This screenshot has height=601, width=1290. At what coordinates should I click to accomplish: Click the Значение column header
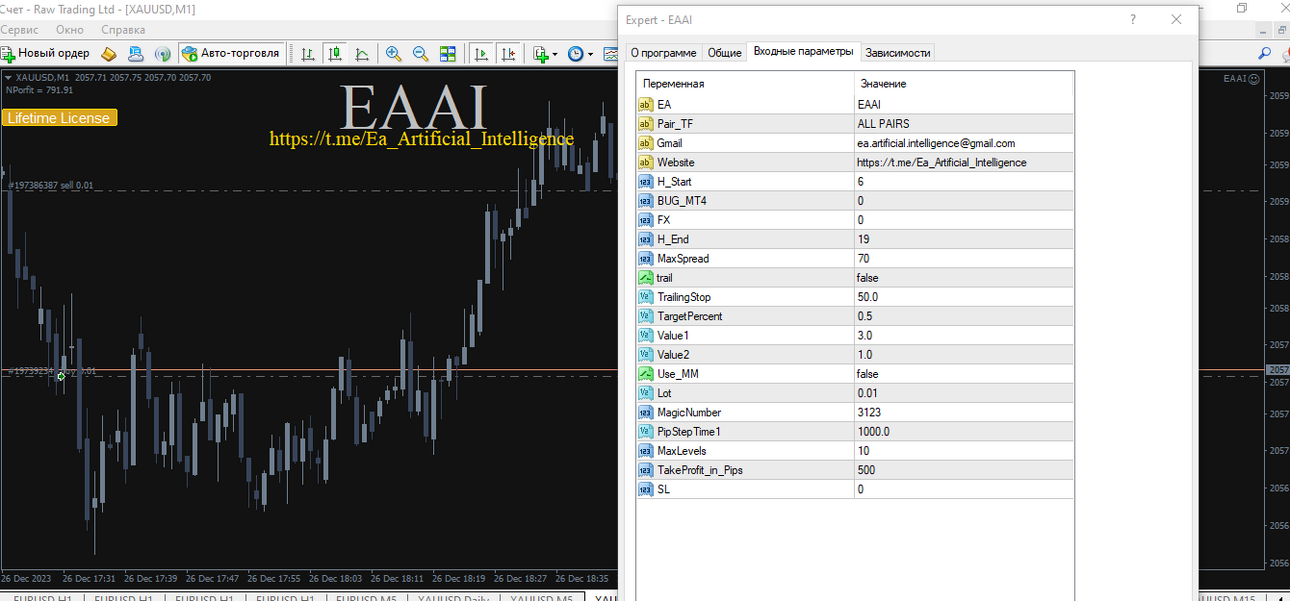tap(964, 83)
